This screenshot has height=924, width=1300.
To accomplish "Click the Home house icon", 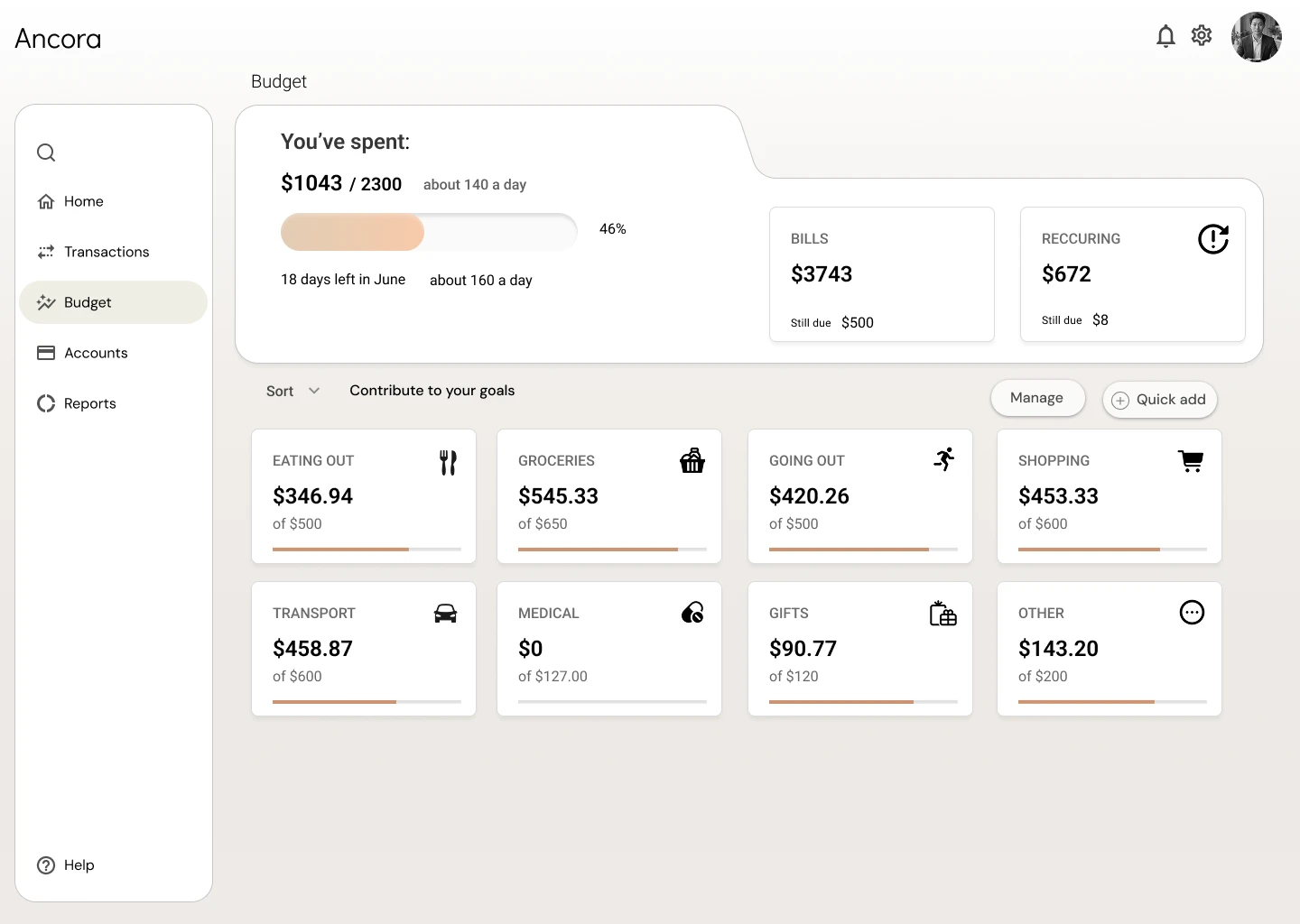I will (x=46, y=201).
